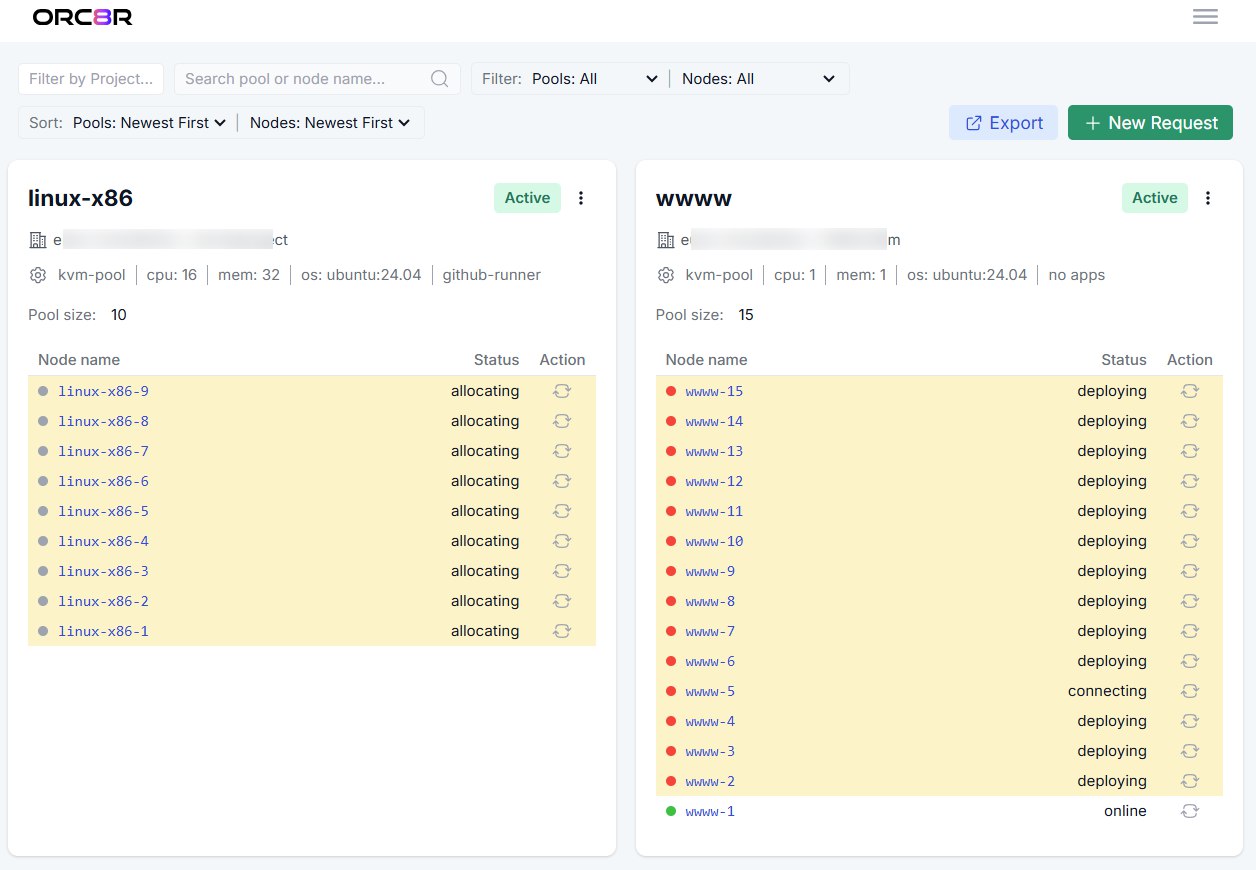Open node link linux-x86-9

coord(103,391)
